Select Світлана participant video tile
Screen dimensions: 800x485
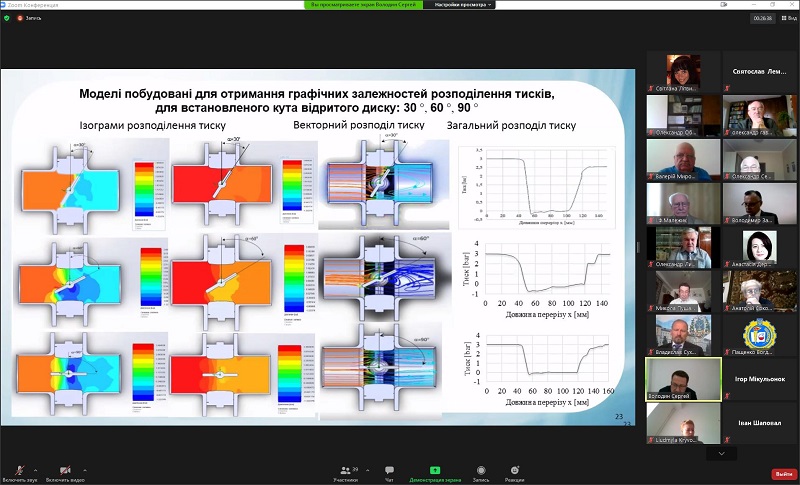tap(683, 71)
